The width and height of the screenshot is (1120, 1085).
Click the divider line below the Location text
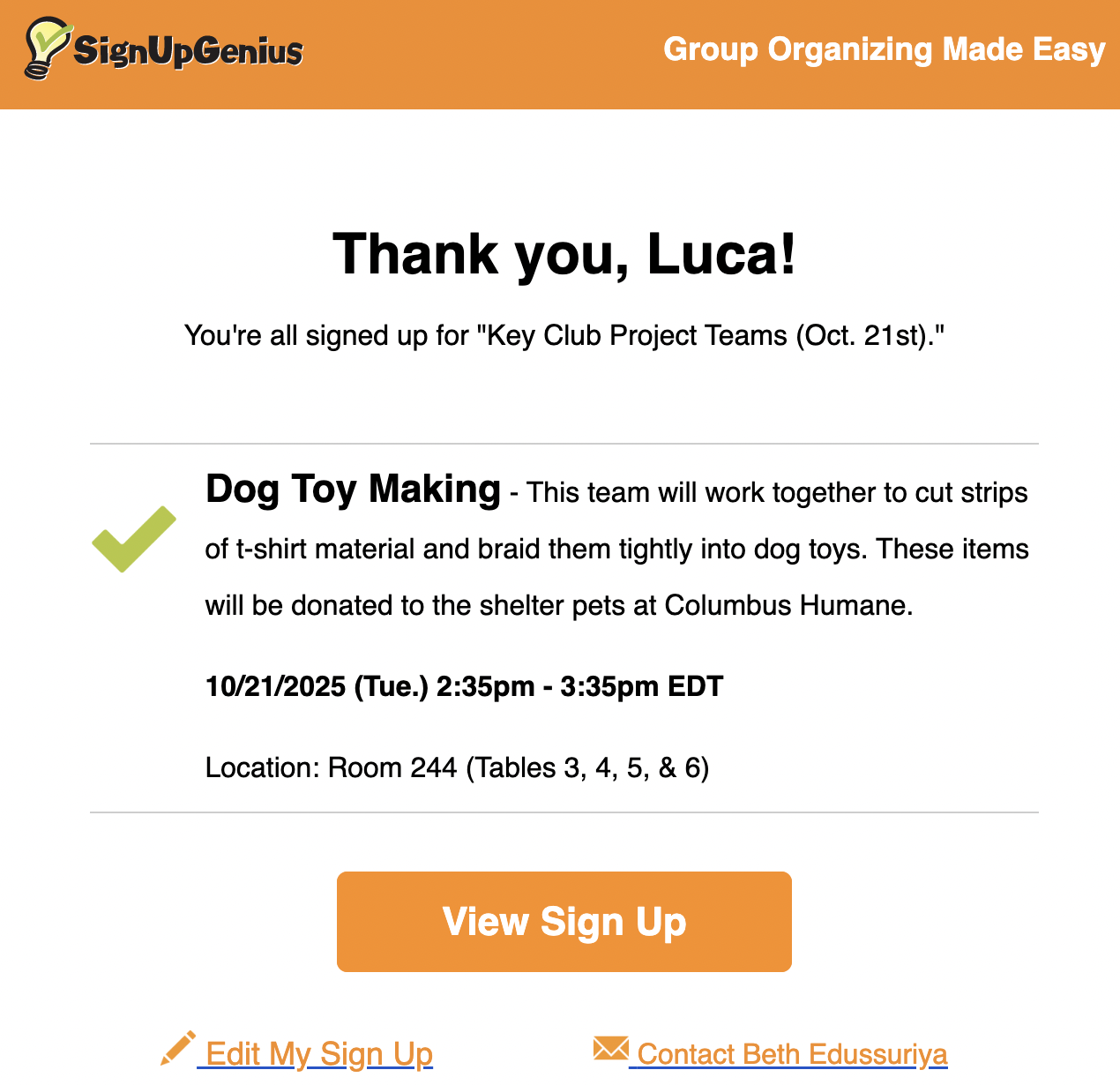click(564, 812)
